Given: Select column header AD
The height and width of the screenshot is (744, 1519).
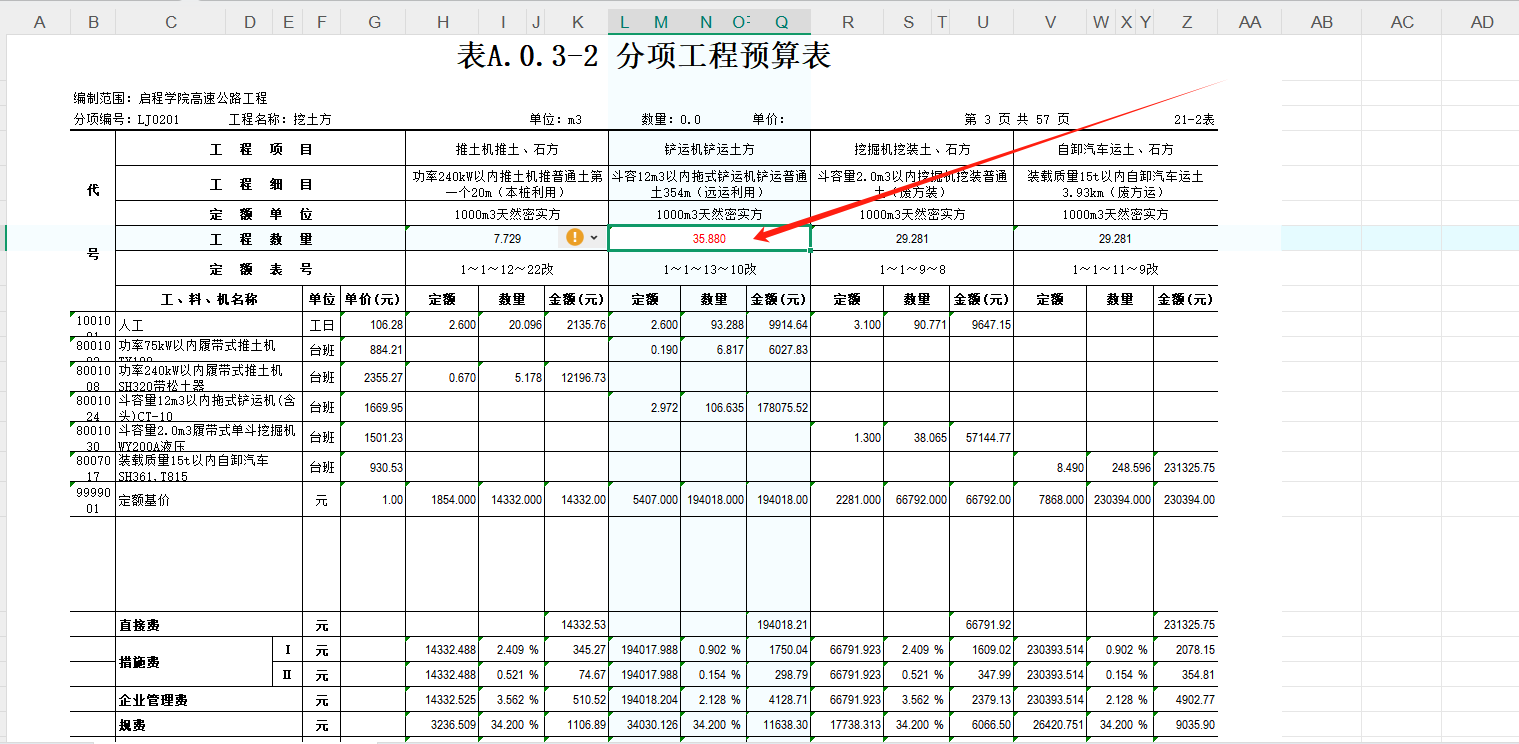Looking at the screenshot, I should coord(1482,22).
